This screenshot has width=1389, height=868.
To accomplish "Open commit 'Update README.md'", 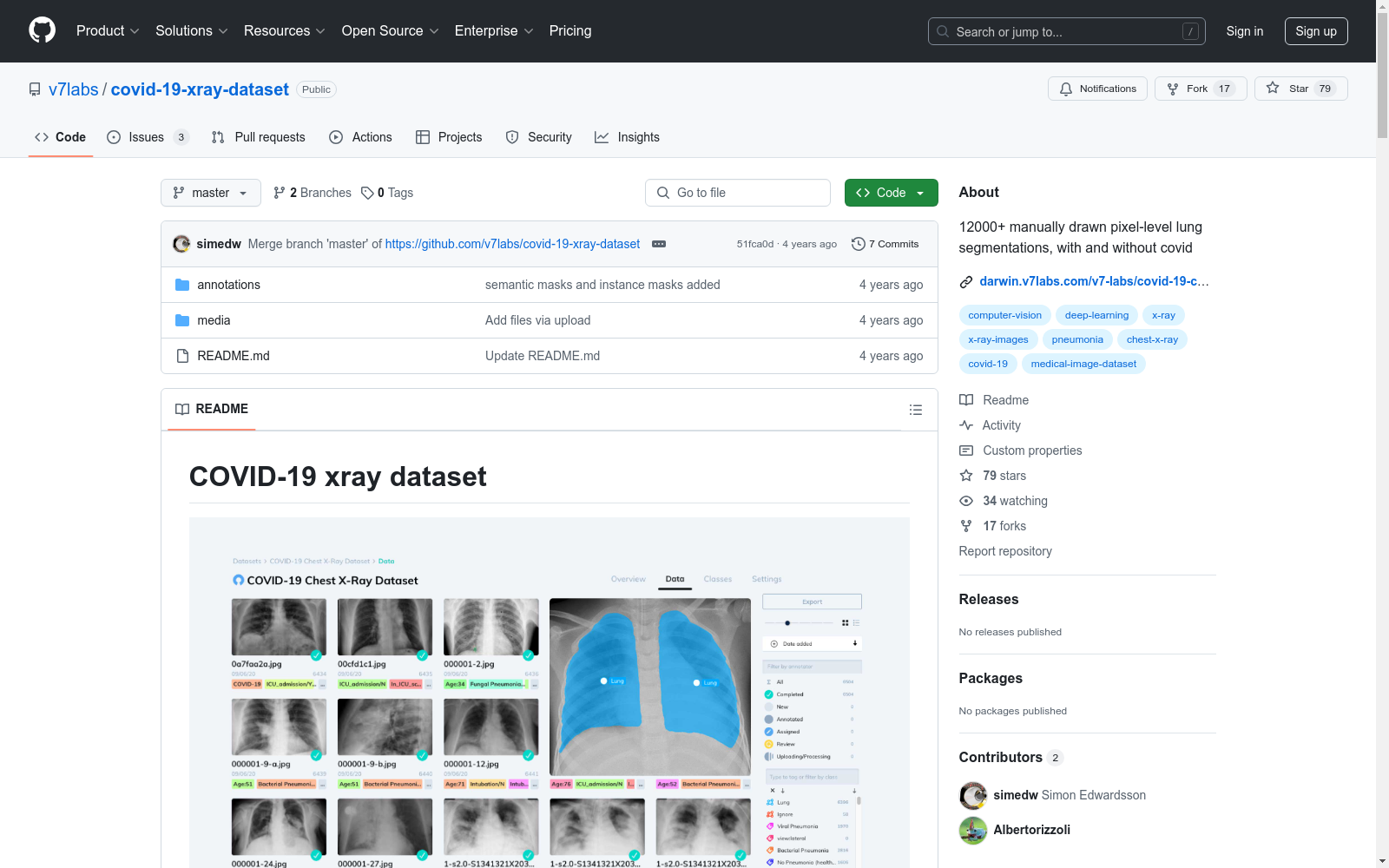I will pos(543,356).
